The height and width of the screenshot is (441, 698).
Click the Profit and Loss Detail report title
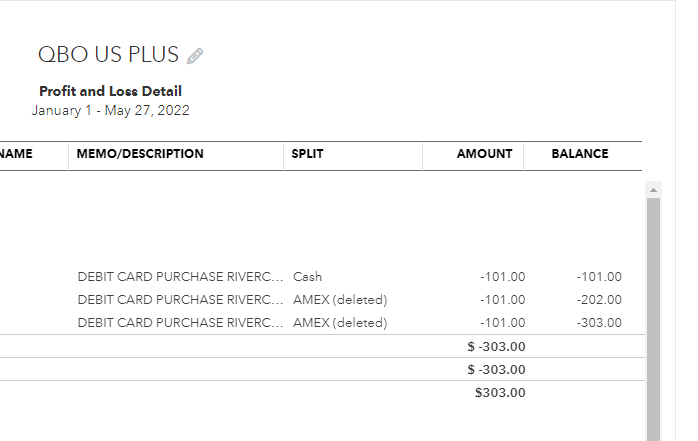[110, 91]
